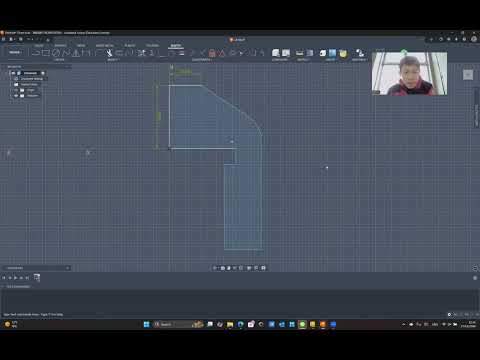Open Microsoft Edge from taskbar

point(240,324)
